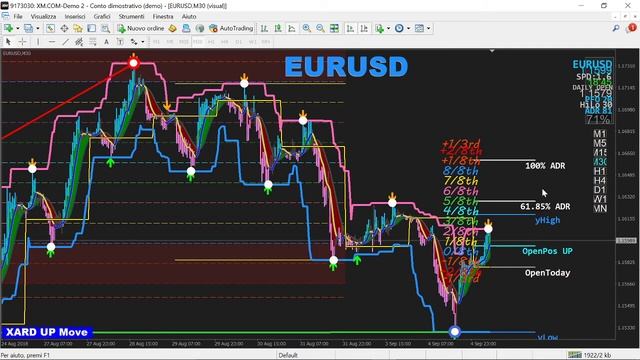
Task: Select the trendline drawing tool
Action: pyautogui.click(x=65, y=42)
